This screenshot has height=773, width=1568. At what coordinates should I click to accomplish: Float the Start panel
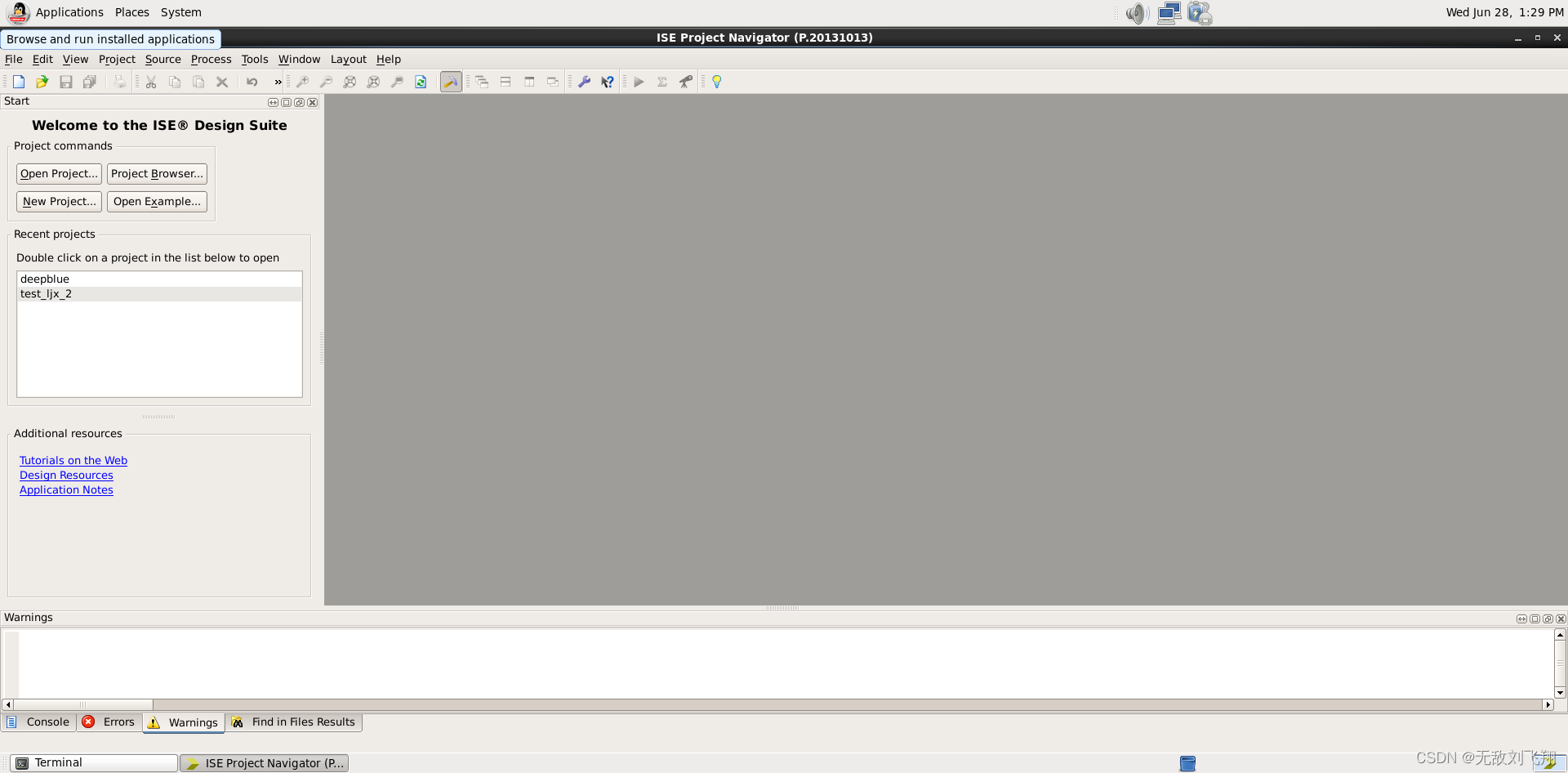(x=299, y=102)
